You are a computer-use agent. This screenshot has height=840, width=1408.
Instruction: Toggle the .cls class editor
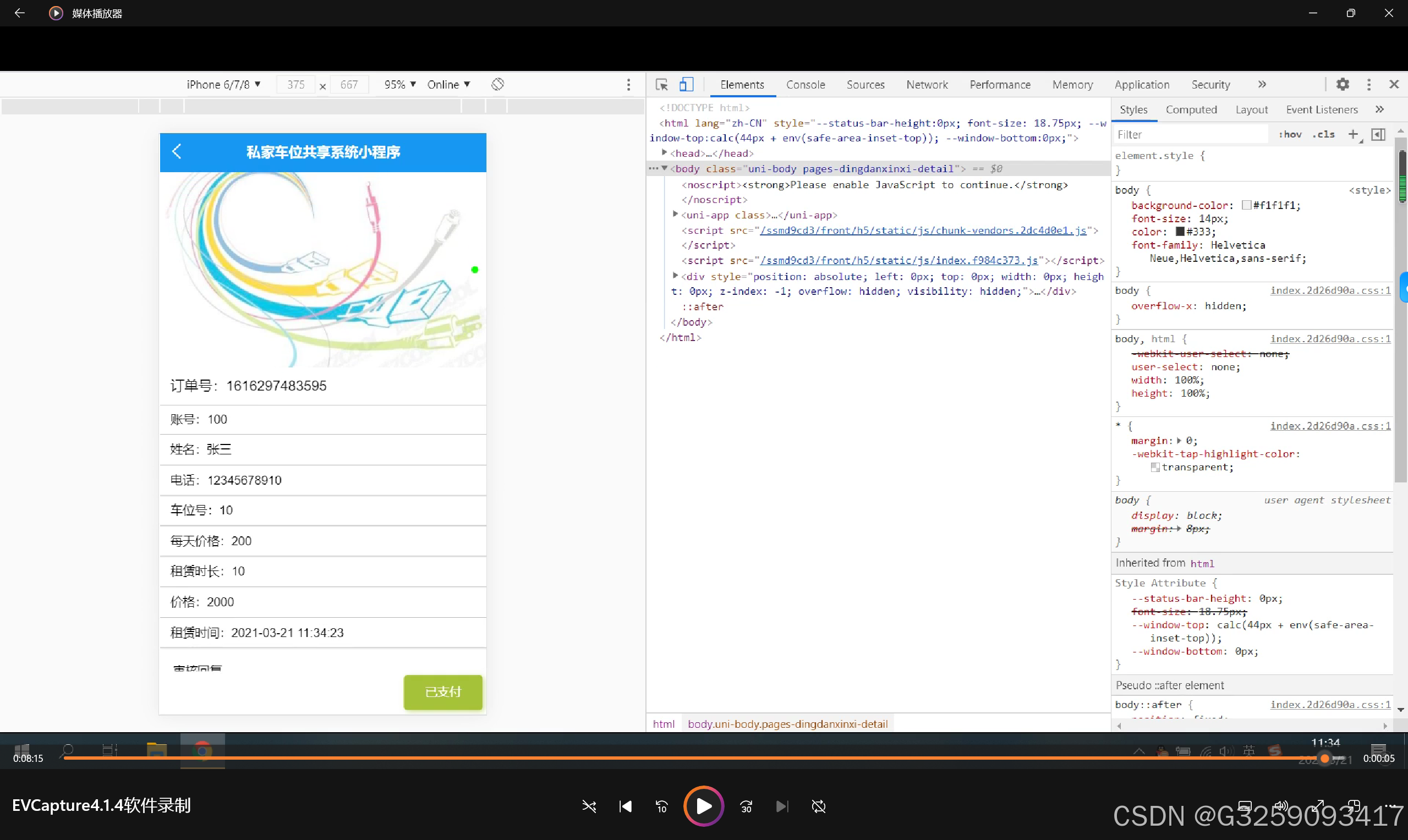[1324, 135]
